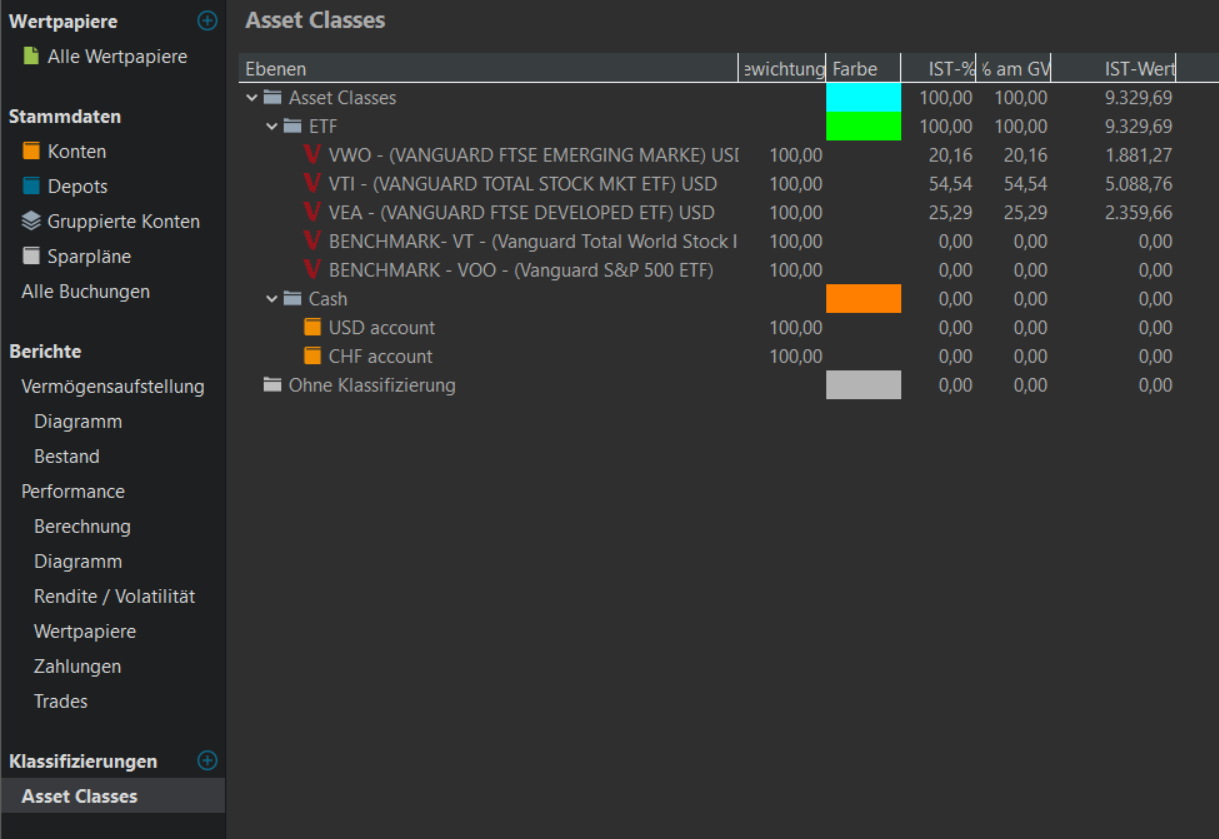This screenshot has width=1219, height=839.
Task: Click the plus icon next to Klassifizierungen
Action: click(x=207, y=761)
